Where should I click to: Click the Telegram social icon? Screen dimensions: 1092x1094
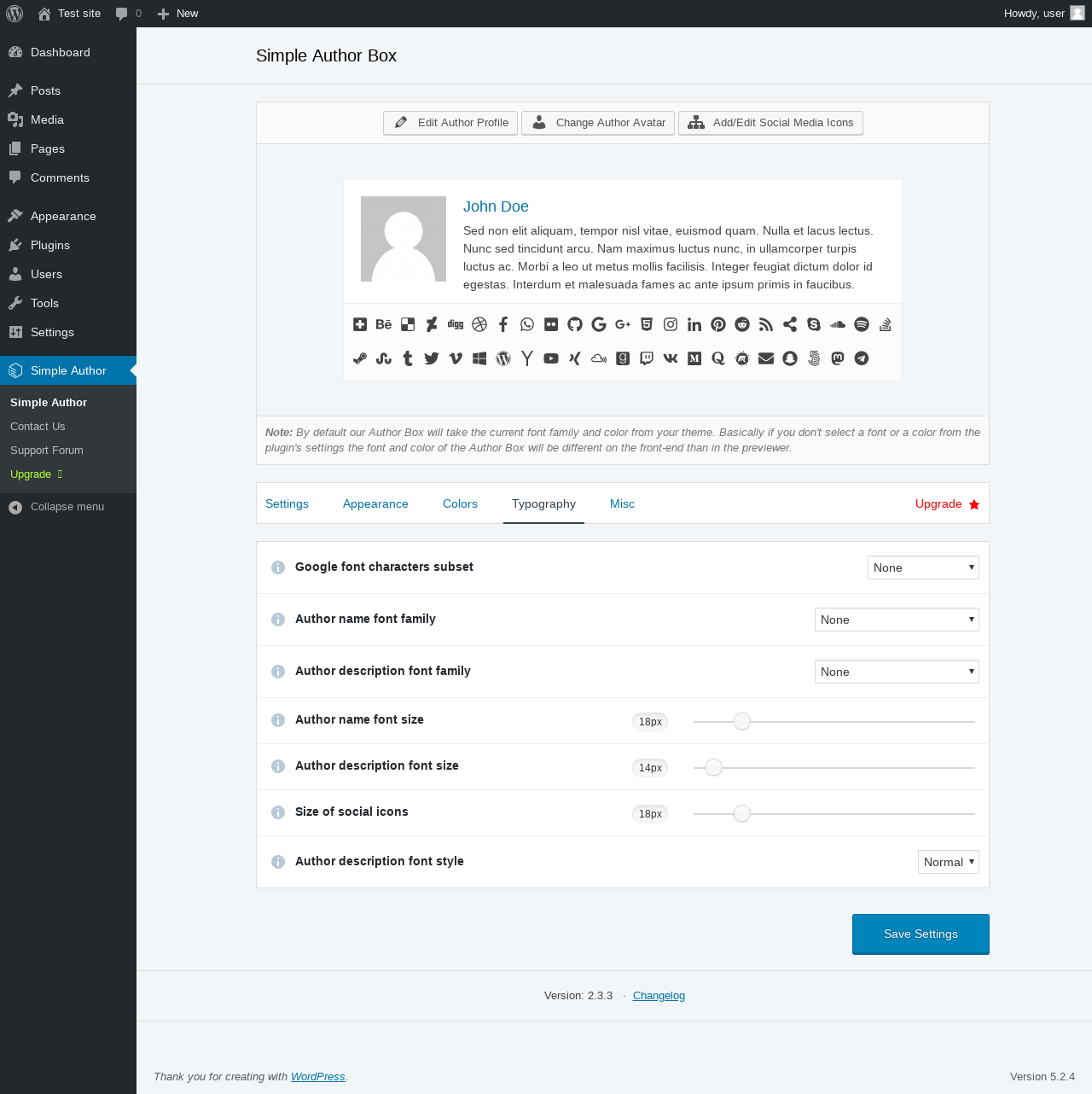coord(862,358)
